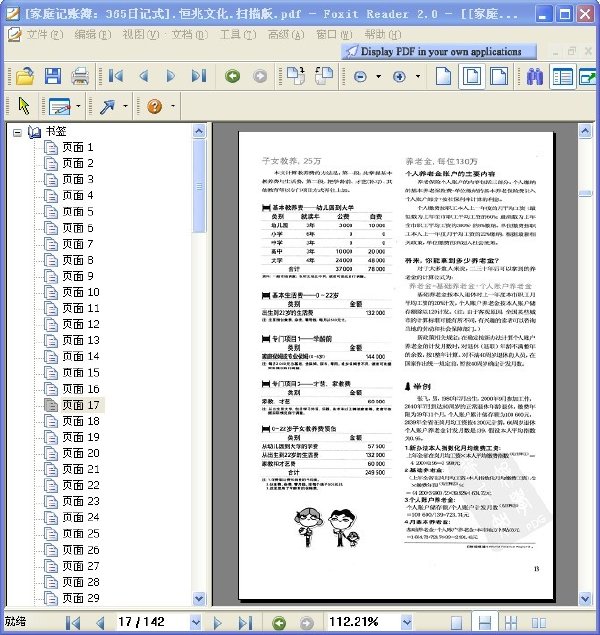600x635 pixels.
Task: Go to first page in status bar
Action: 73,623
